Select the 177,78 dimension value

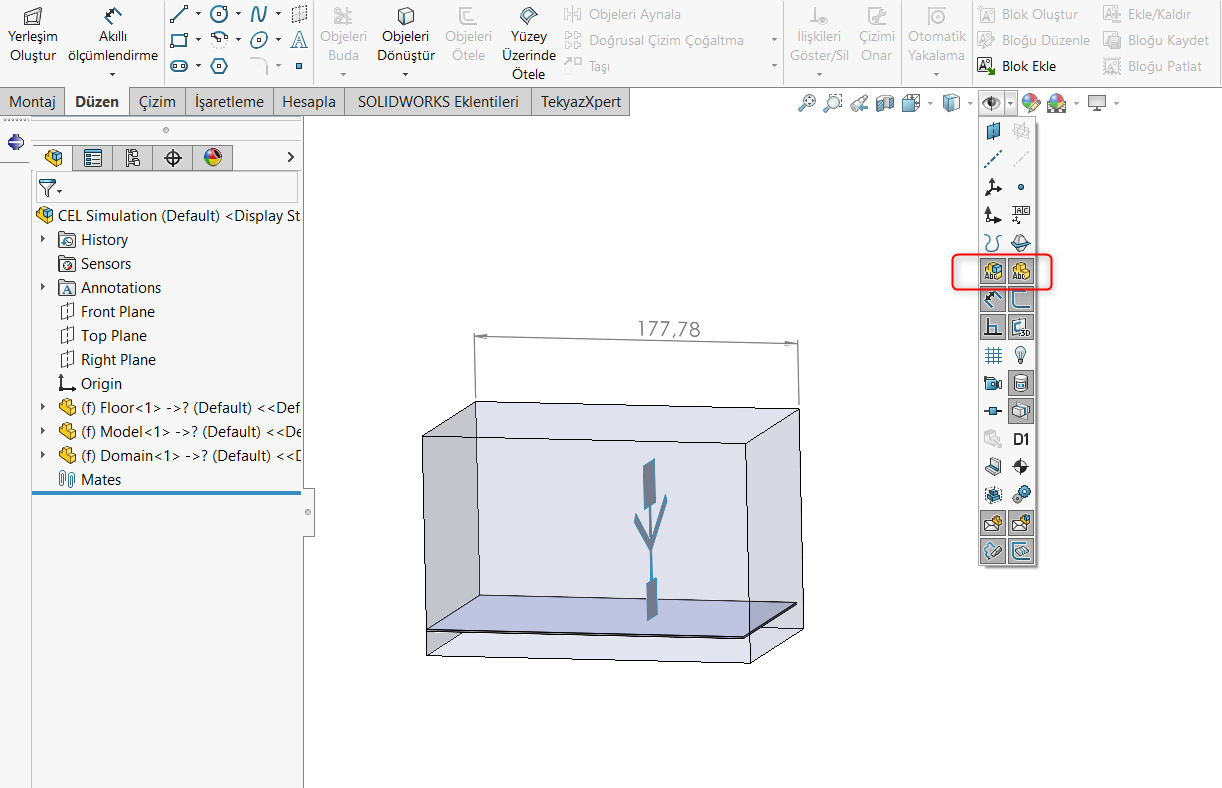click(x=668, y=329)
